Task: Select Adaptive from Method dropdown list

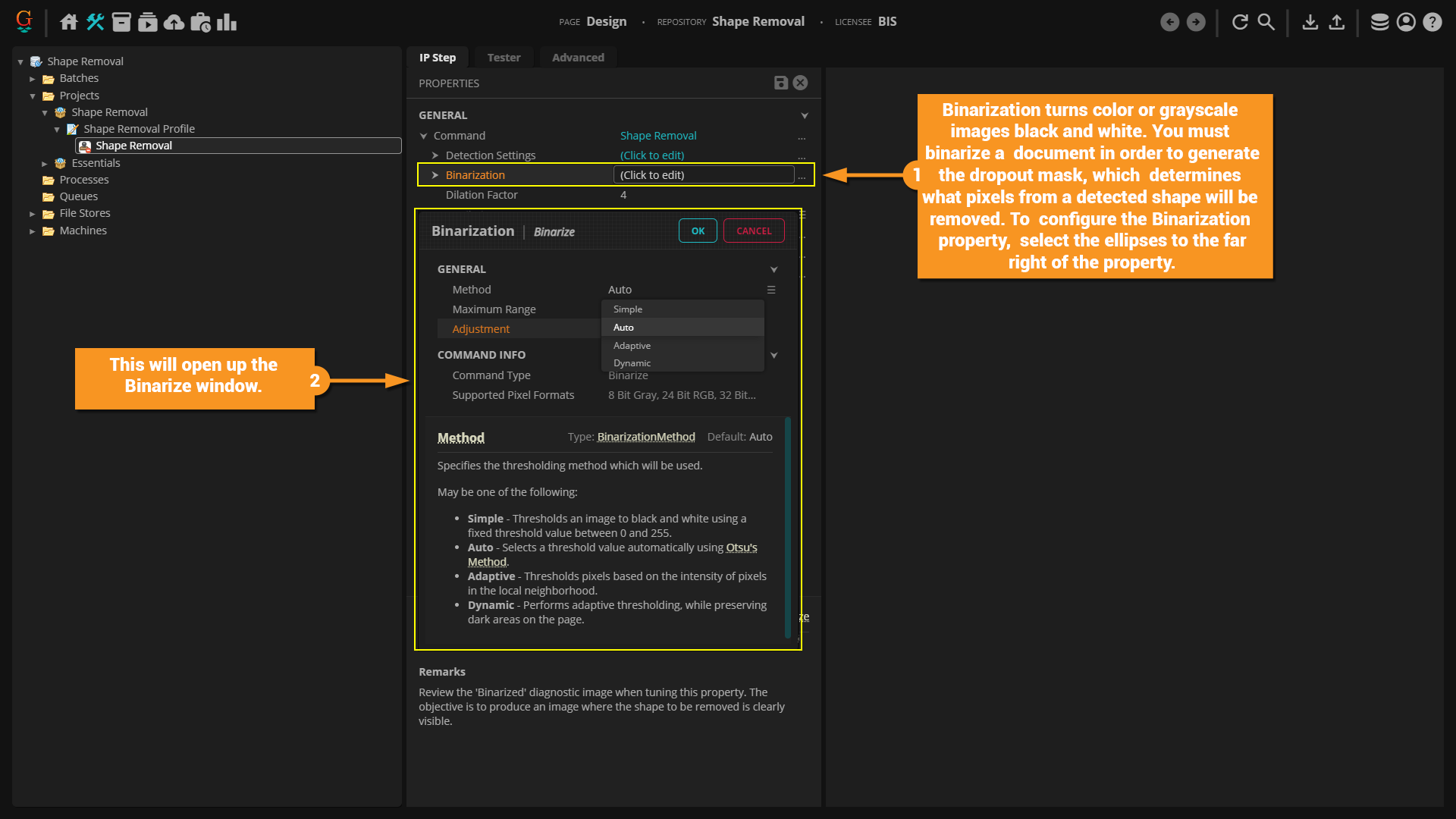Action: [632, 345]
